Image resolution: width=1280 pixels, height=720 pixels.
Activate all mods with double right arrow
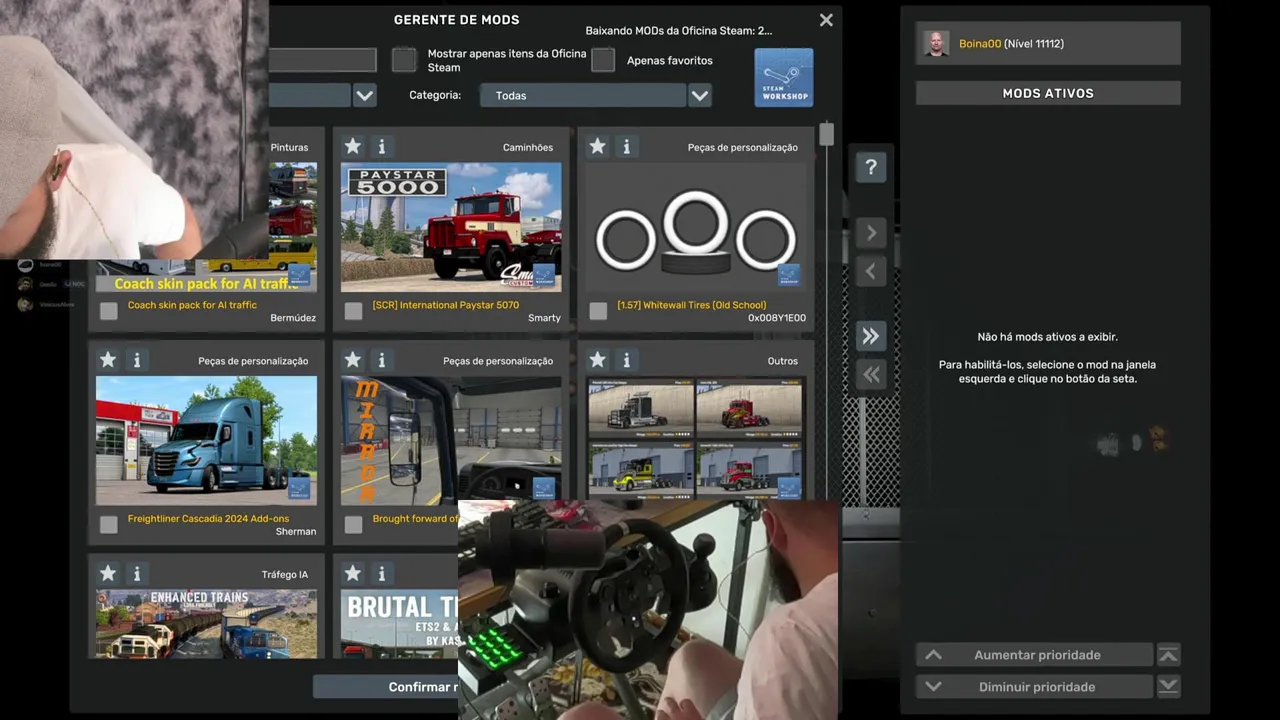[871, 337]
